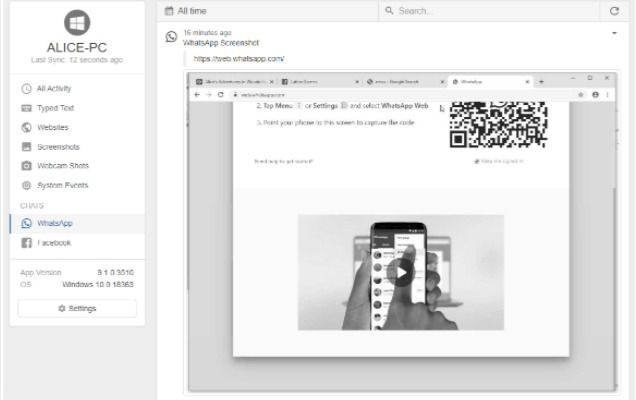Click the browser profile icon in screenshot
636x400 pixels.
point(595,95)
